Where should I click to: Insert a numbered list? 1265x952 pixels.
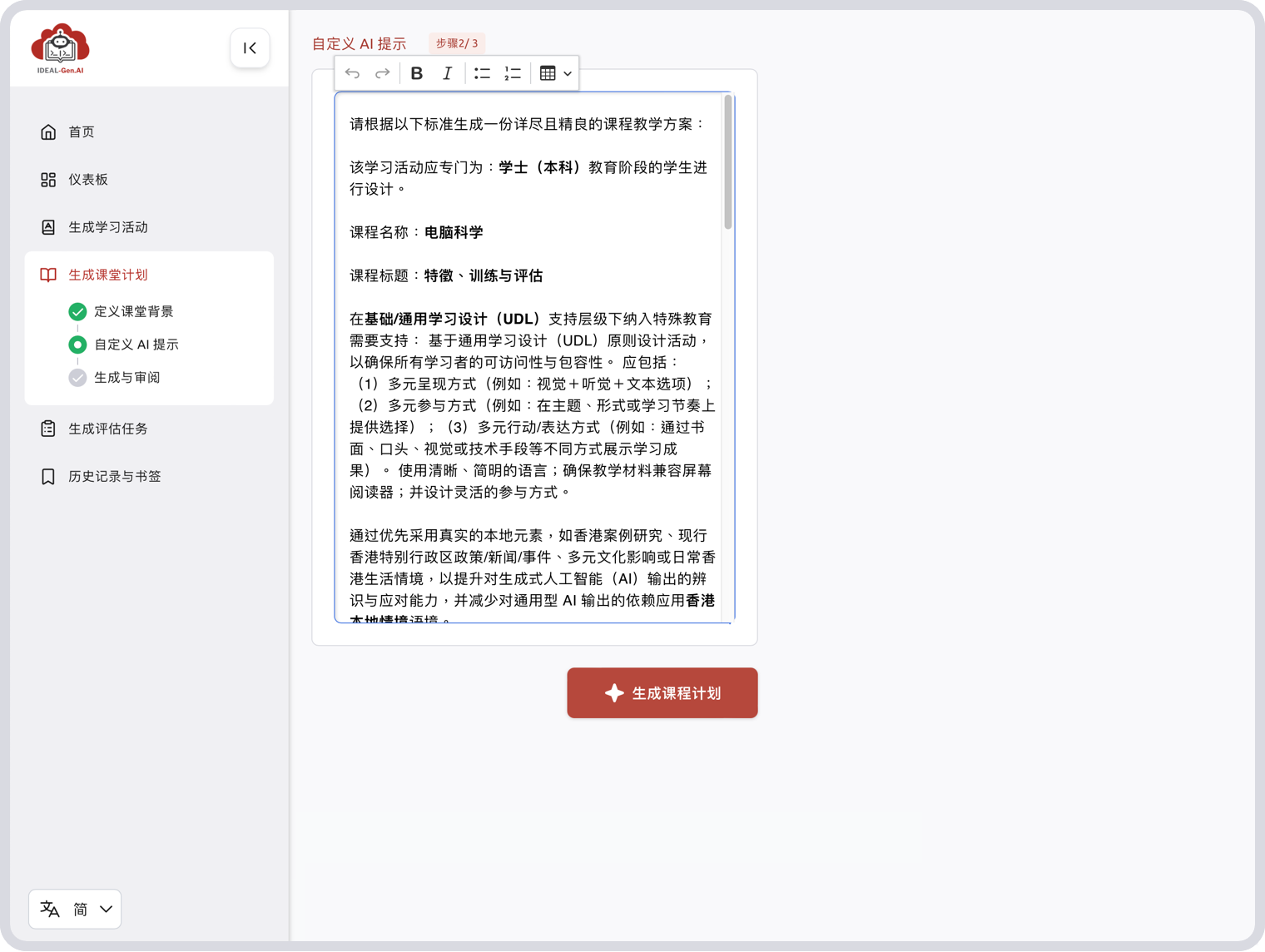[512, 73]
